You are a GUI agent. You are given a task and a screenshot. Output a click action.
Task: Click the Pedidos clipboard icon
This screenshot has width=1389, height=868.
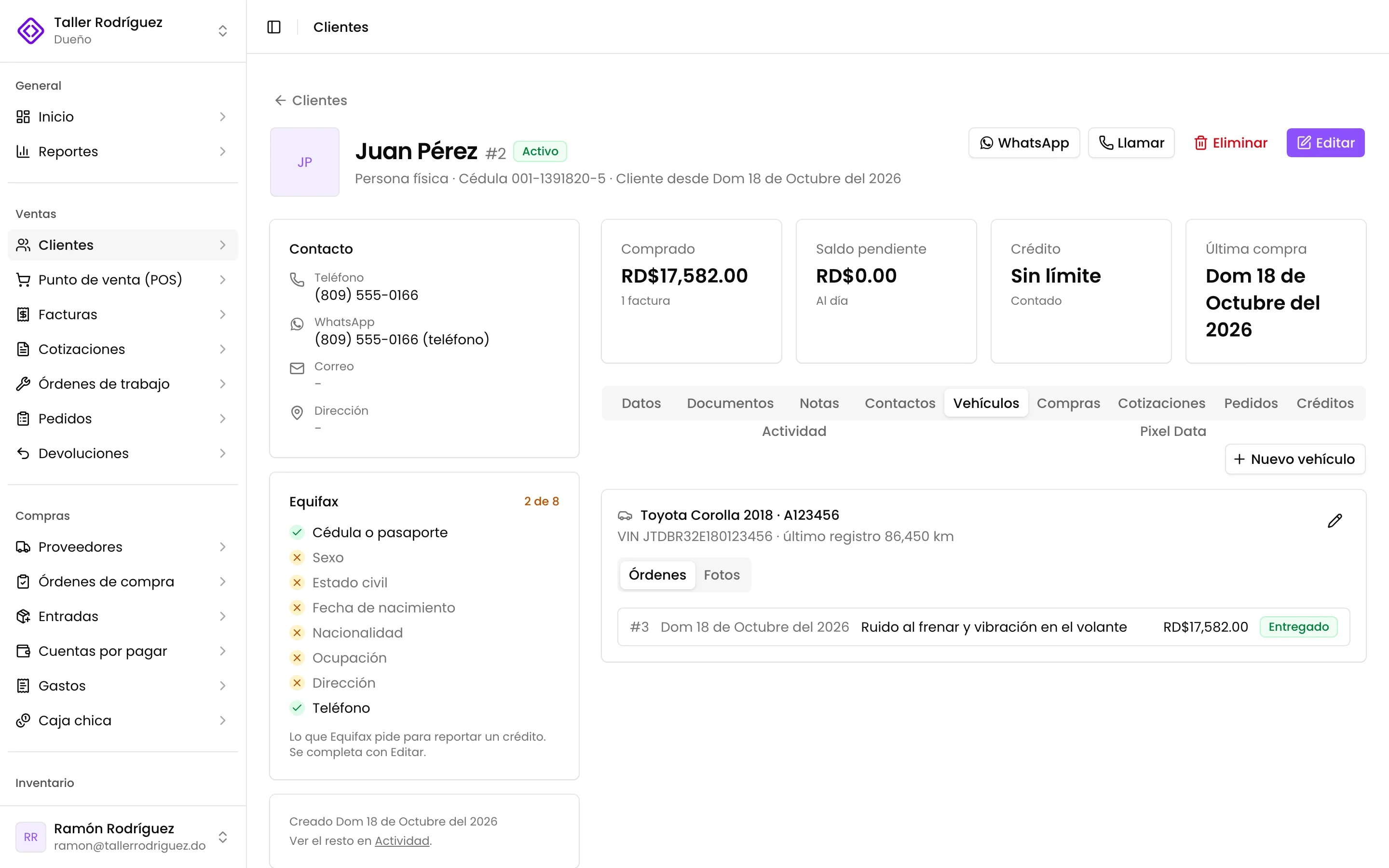coord(23,419)
